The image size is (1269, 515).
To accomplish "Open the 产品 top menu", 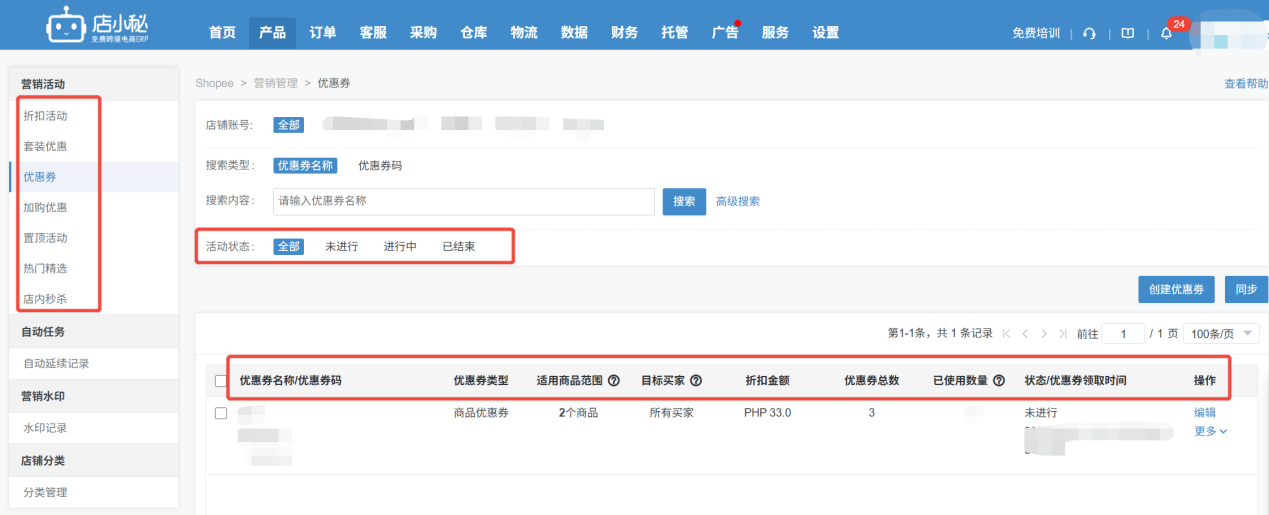I will (272, 33).
